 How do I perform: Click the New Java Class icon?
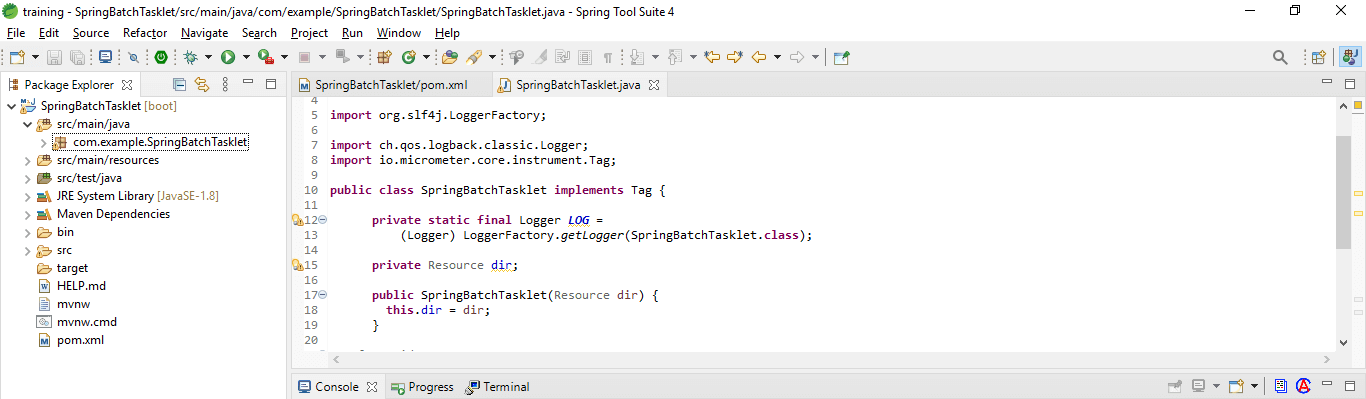[408, 57]
